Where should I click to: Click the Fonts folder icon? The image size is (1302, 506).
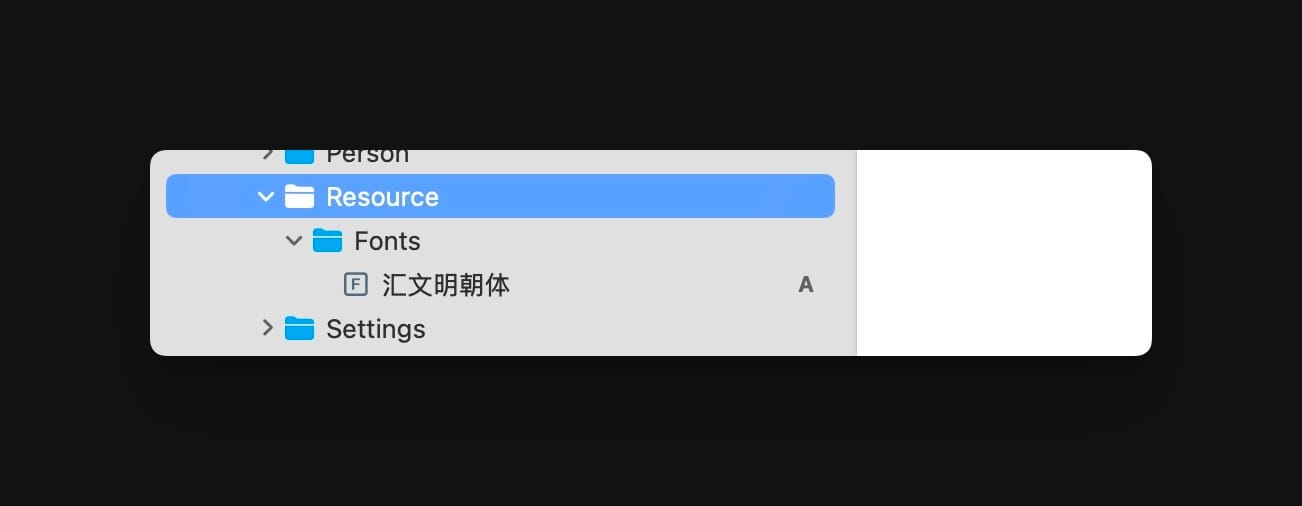click(328, 241)
